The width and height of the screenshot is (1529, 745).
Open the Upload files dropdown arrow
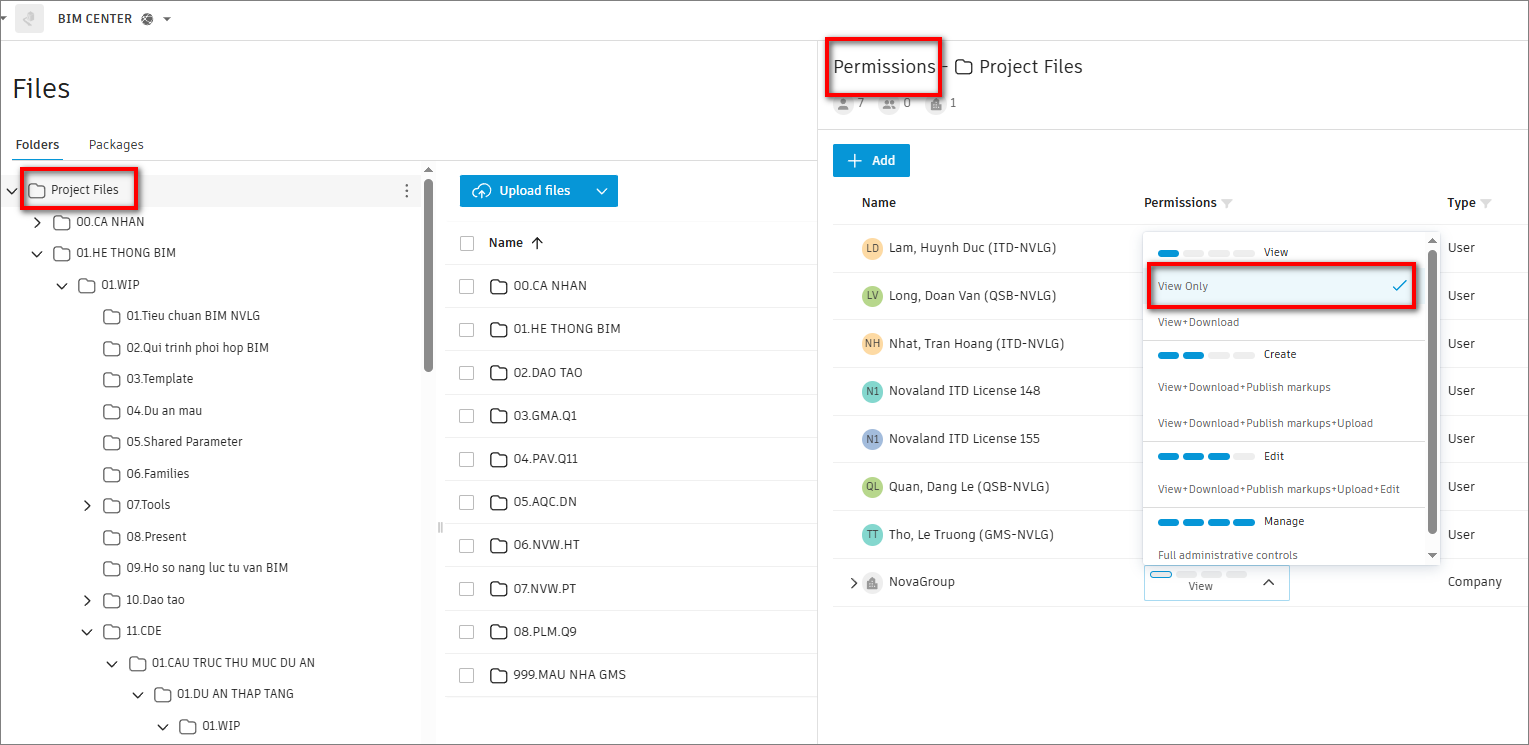click(602, 191)
